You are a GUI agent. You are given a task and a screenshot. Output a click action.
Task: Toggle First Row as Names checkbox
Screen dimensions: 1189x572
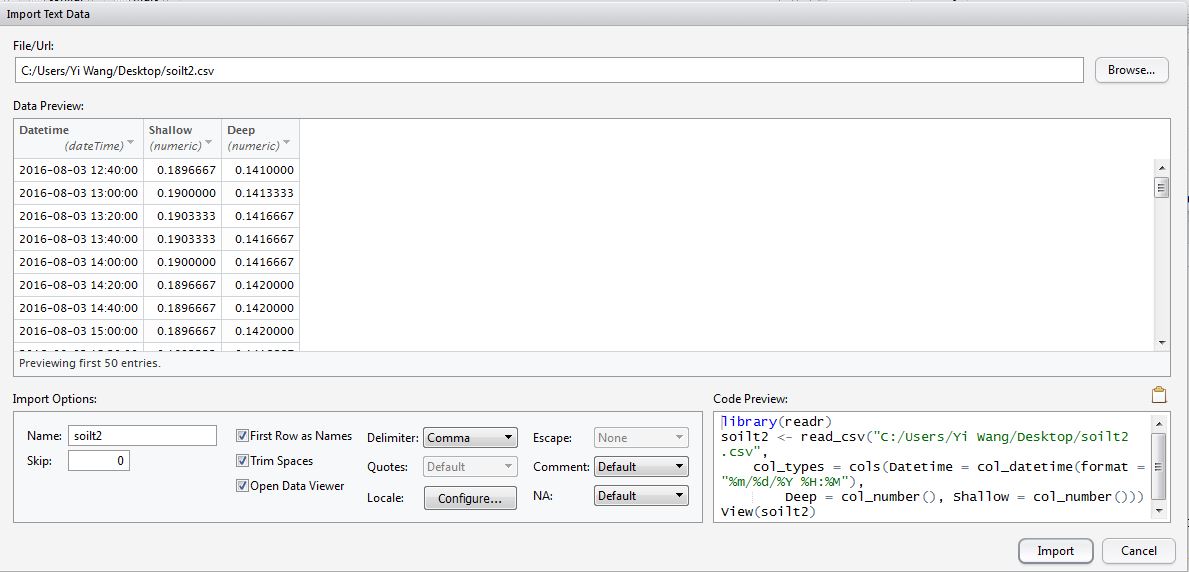(243, 436)
